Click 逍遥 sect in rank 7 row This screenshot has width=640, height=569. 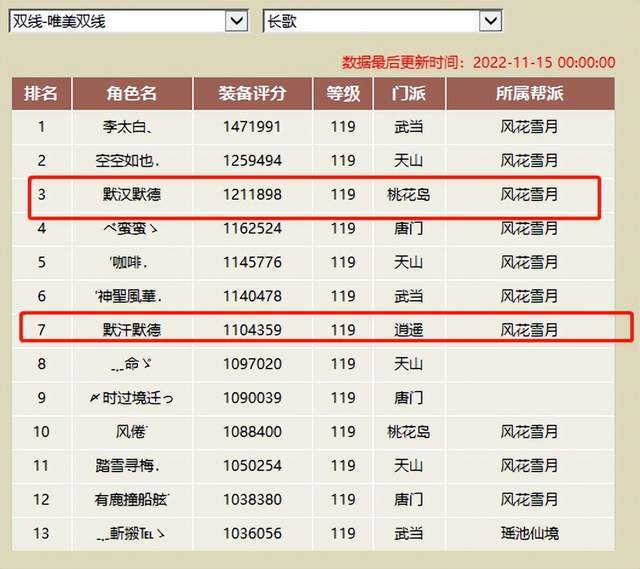pos(408,329)
